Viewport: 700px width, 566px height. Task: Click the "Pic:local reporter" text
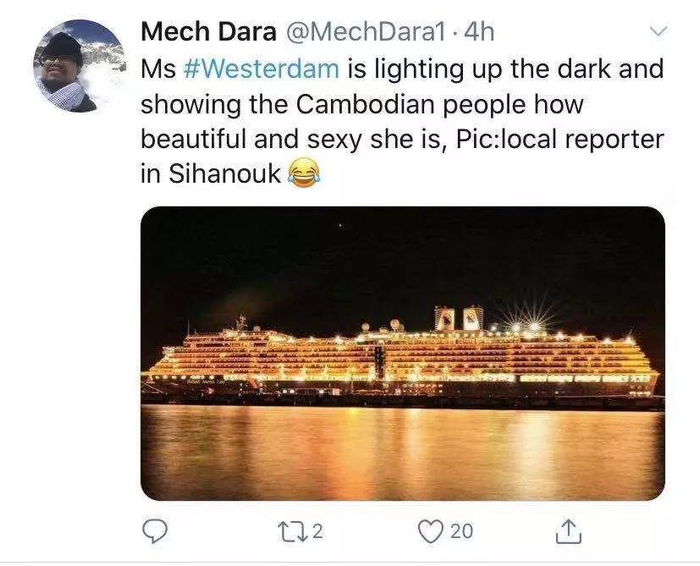[560, 139]
